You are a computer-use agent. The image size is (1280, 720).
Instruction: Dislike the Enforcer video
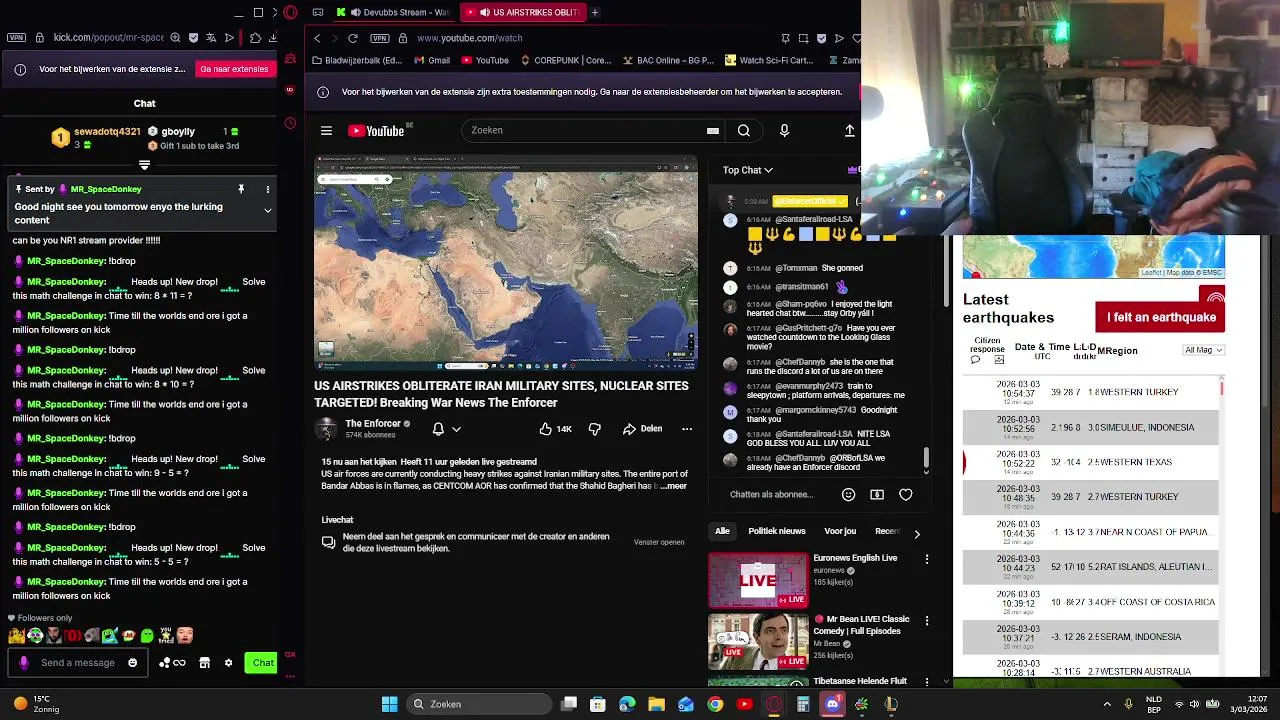pos(595,429)
